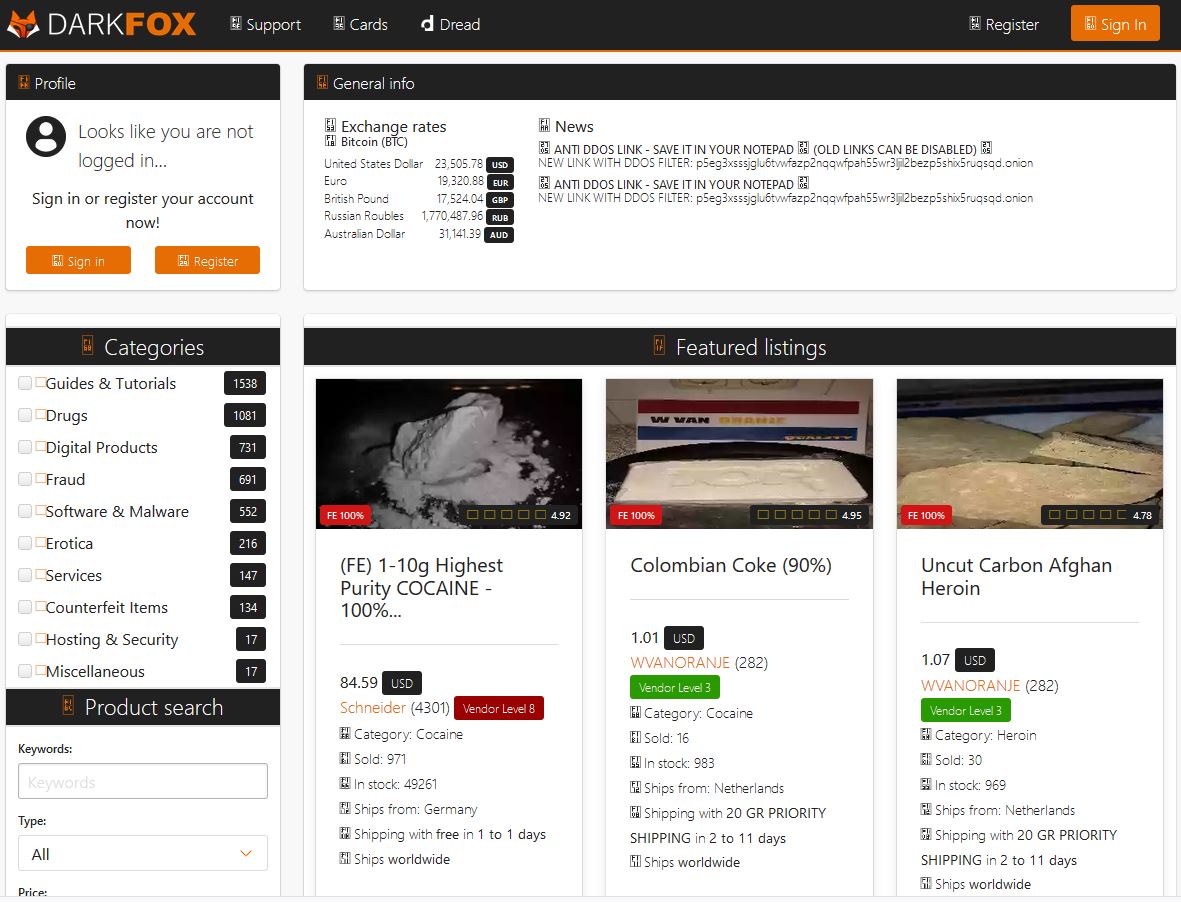Open the Support menu item
The image size is (1181, 902).
264,24
